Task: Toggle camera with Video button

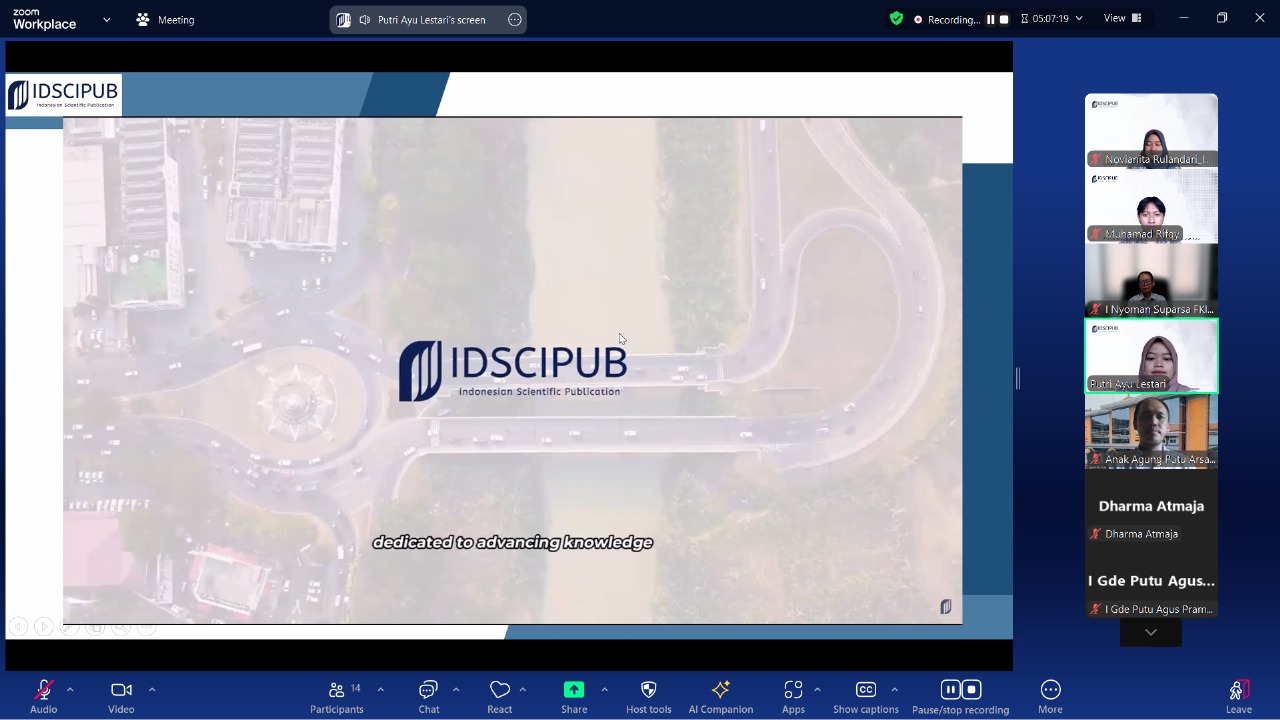Action: coord(121,696)
